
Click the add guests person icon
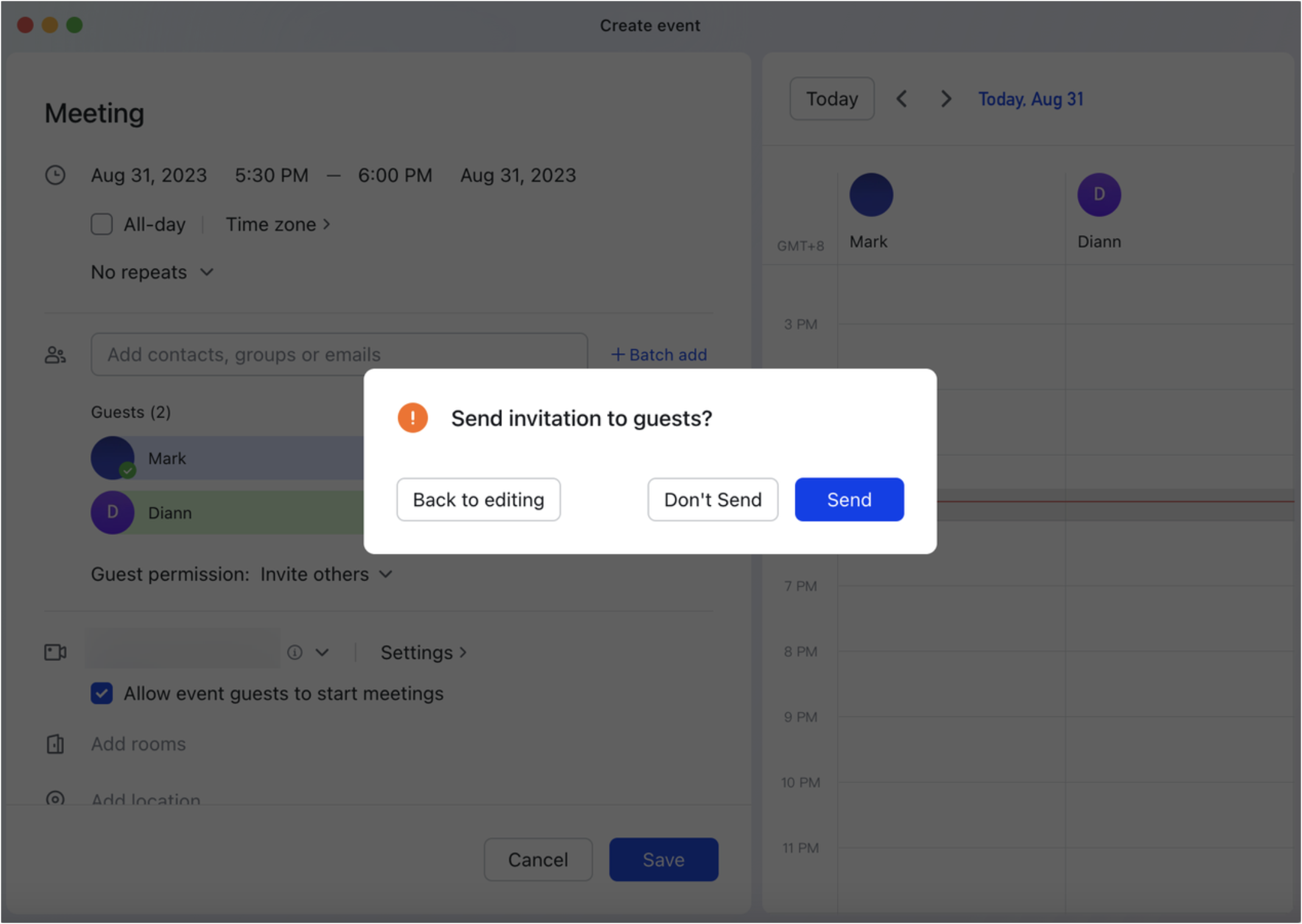[x=55, y=354]
